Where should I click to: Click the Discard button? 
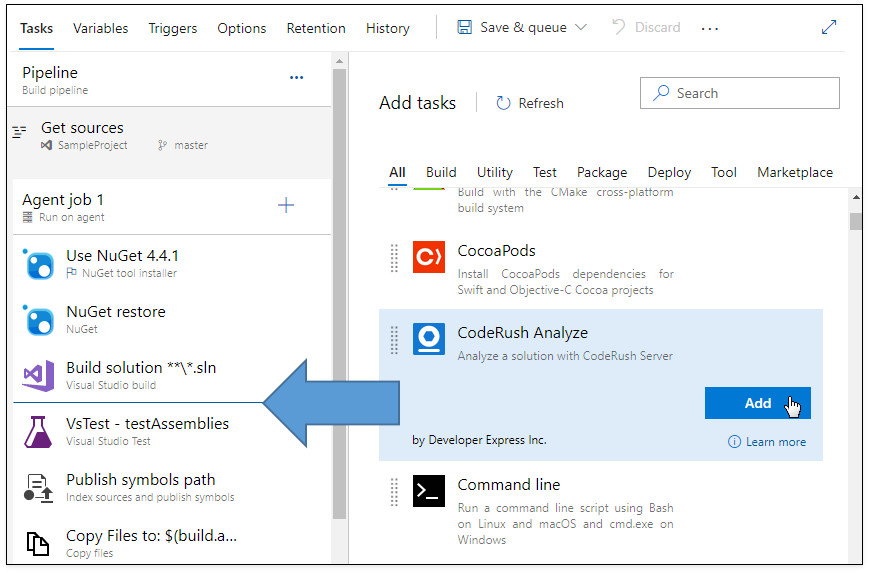646,27
